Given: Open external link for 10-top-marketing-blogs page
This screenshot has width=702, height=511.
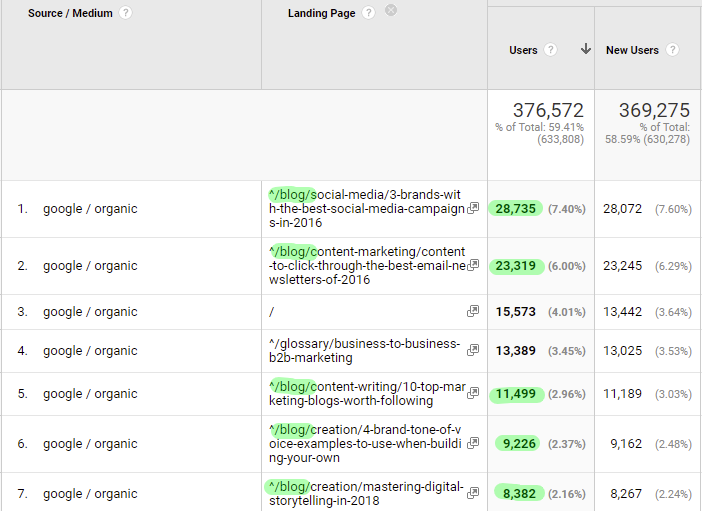Looking at the screenshot, I should [473, 393].
